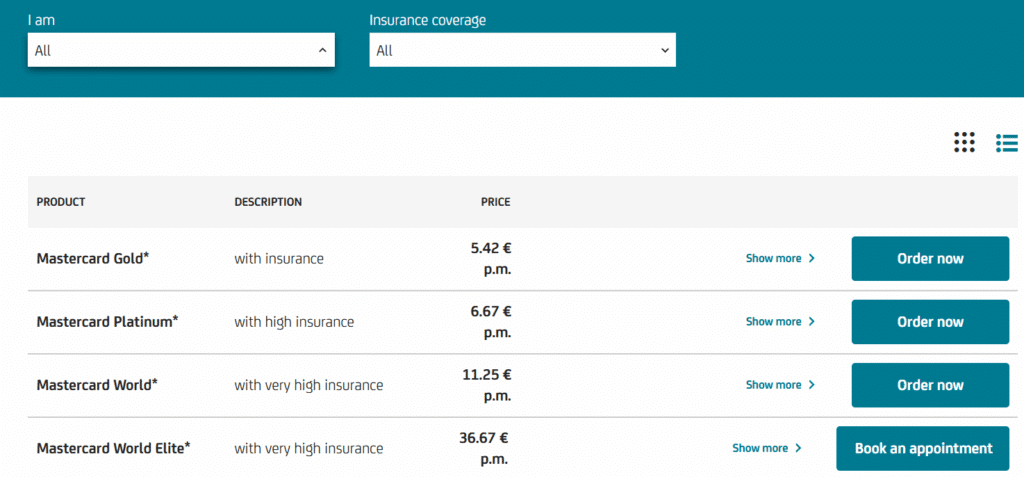Click the Mastercard World Elite product name
The height and width of the screenshot is (477, 1024).
(x=113, y=448)
